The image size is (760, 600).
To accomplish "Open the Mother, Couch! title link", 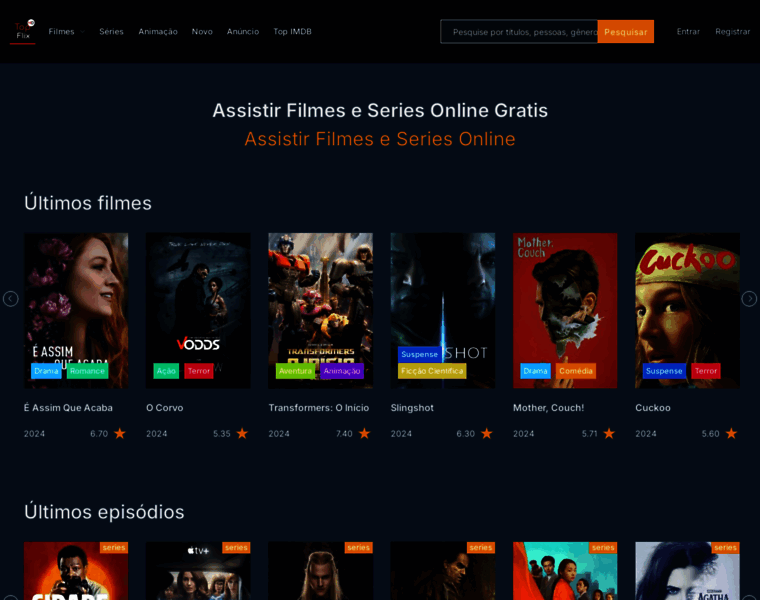I will click(x=549, y=408).
